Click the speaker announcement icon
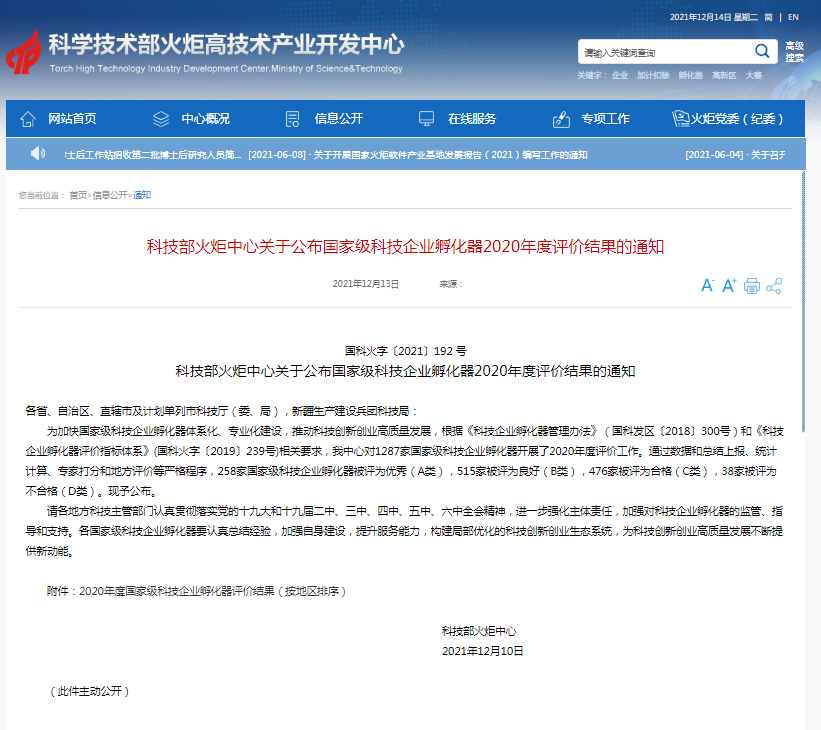The height and width of the screenshot is (730, 821). 38,154
